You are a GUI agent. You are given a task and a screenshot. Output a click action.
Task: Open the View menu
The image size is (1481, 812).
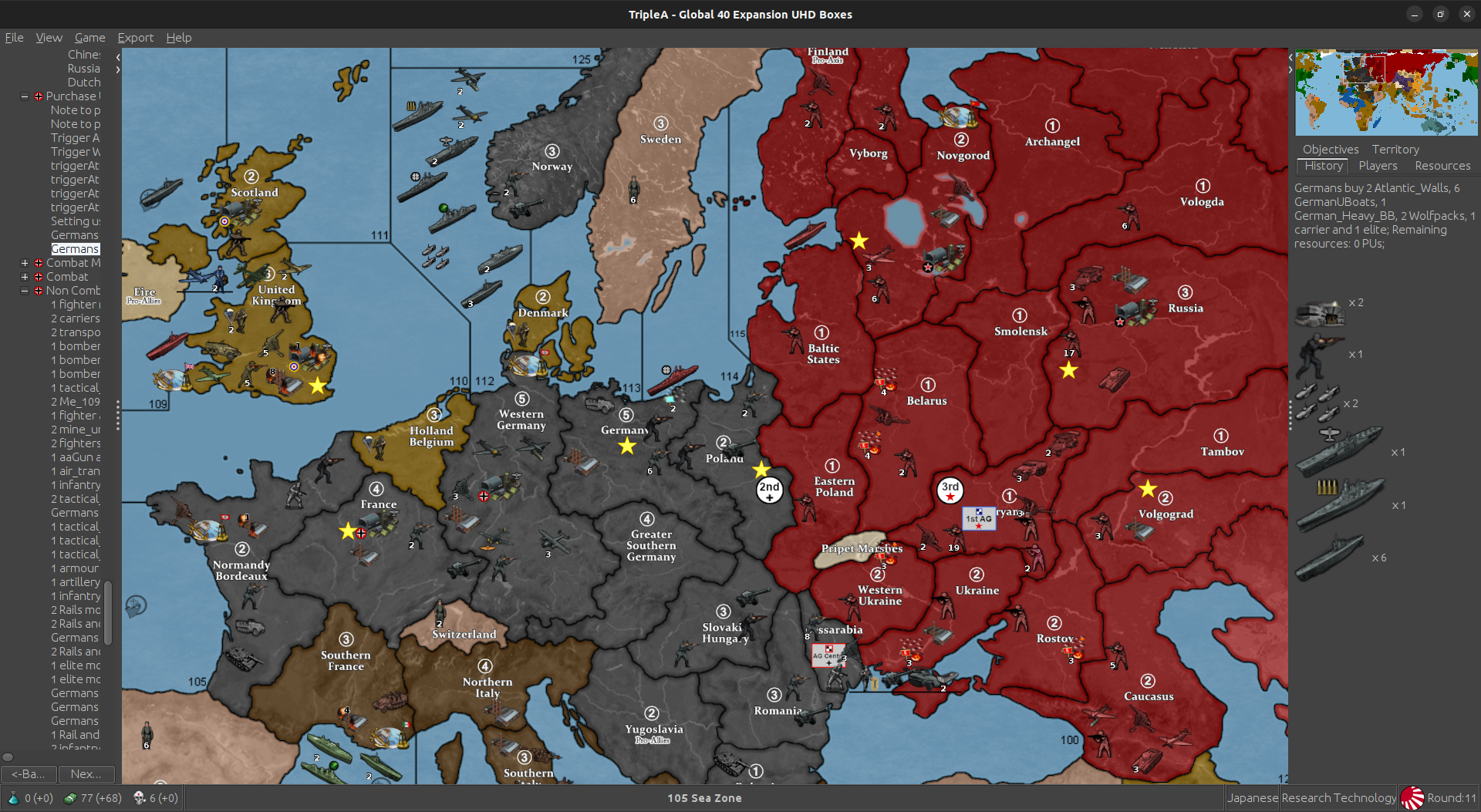pos(49,38)
